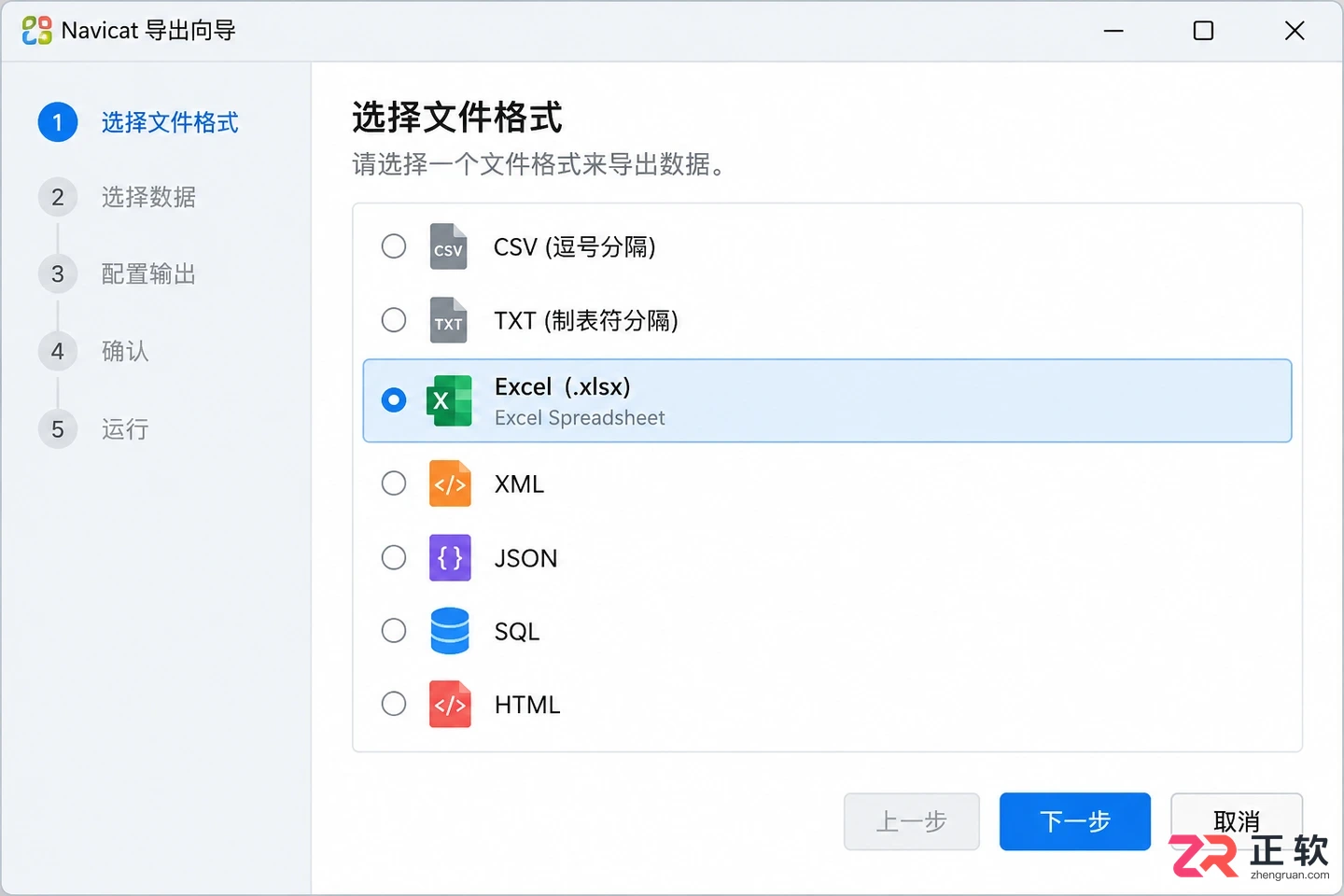Click the JSON label text
The height and width of the screenshot is (896, 1344).
click(x=525, y=558)
